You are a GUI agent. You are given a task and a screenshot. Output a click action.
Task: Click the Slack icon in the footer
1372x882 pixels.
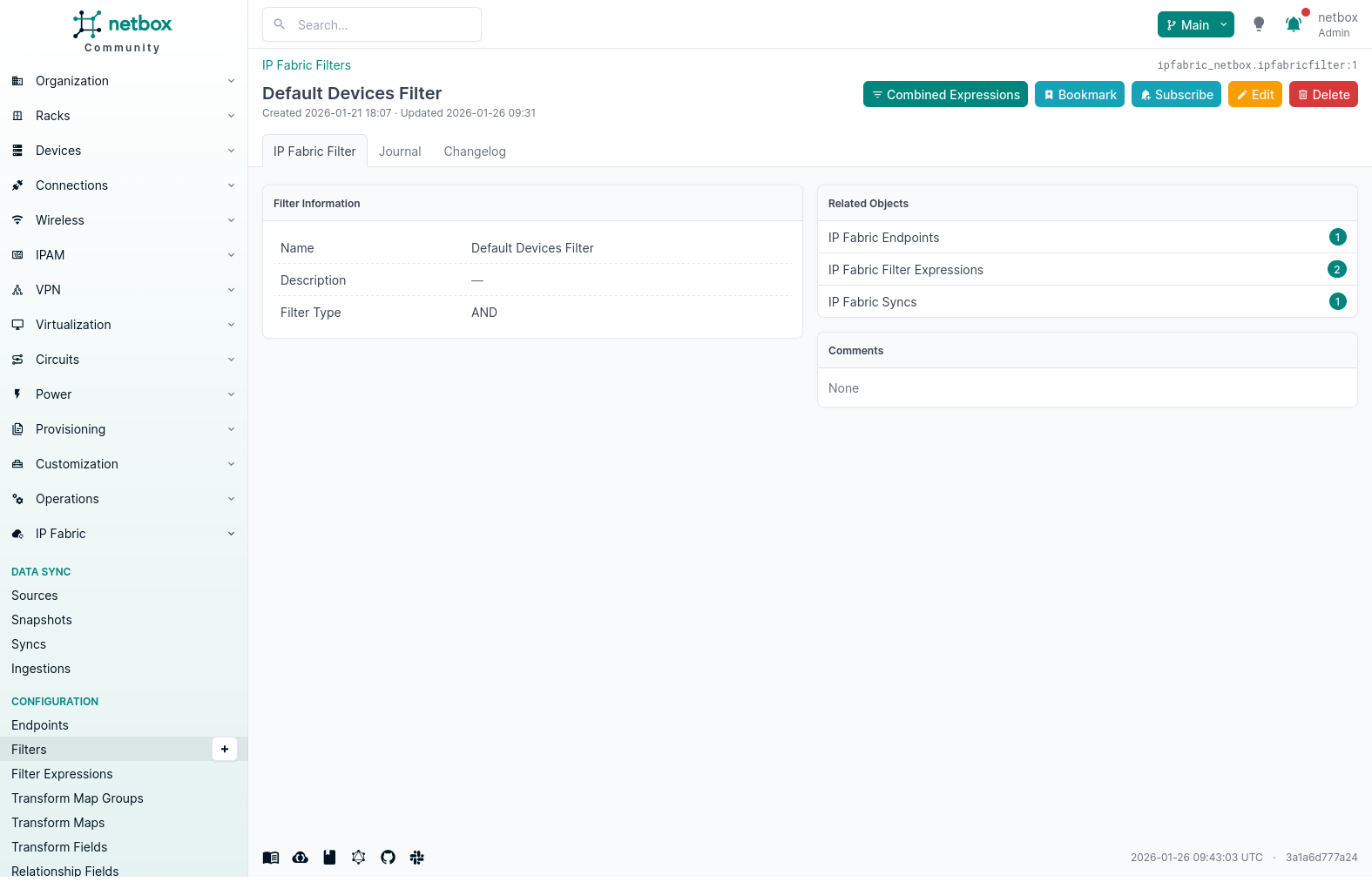[416, 858]
